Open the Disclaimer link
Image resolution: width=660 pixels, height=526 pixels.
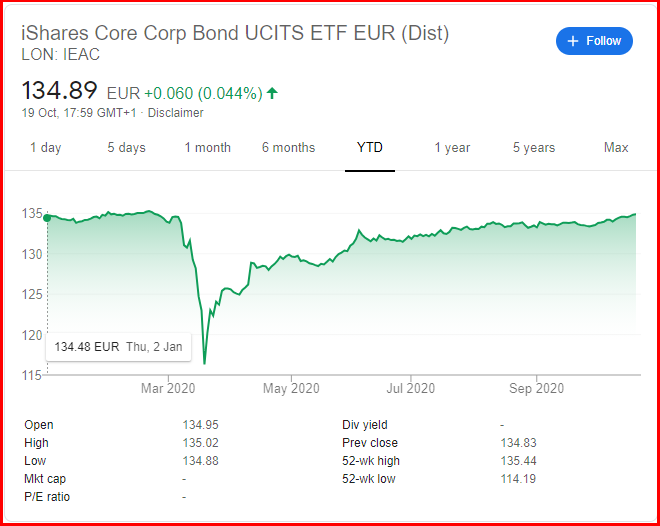[176, 113]
